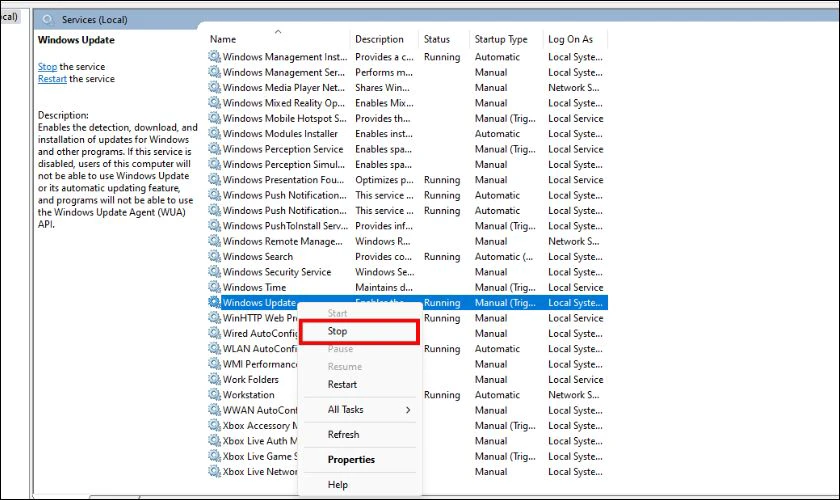Click the gear icon for Workstation
This screenshot has width=840, height=500.
pos(214,394)
